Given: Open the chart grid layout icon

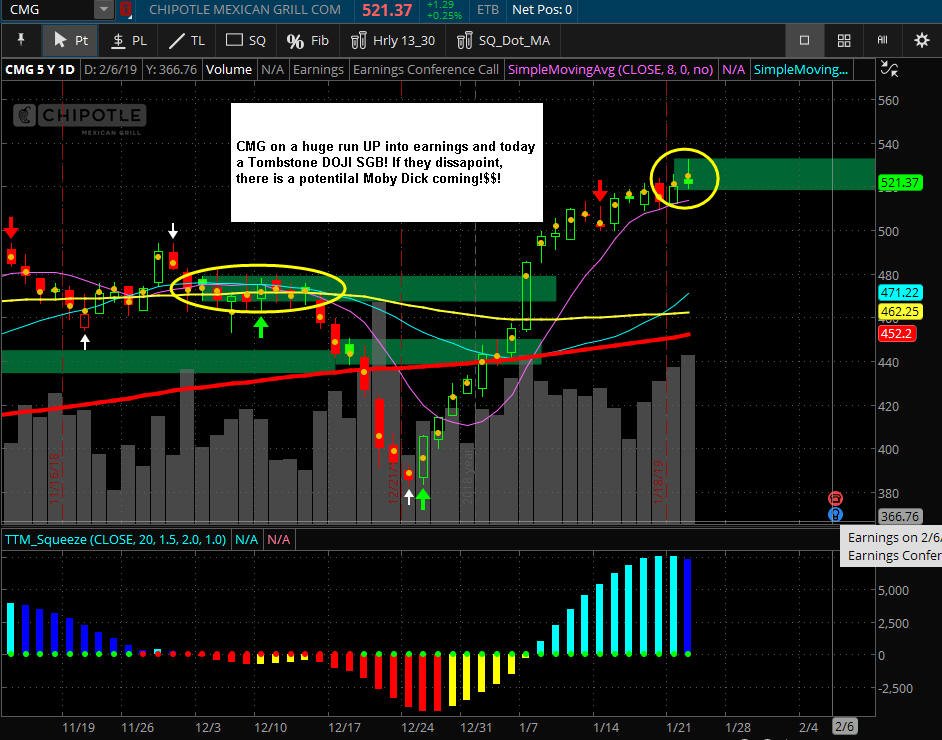Looking at the screenshot, I should [x=844, y=40].
